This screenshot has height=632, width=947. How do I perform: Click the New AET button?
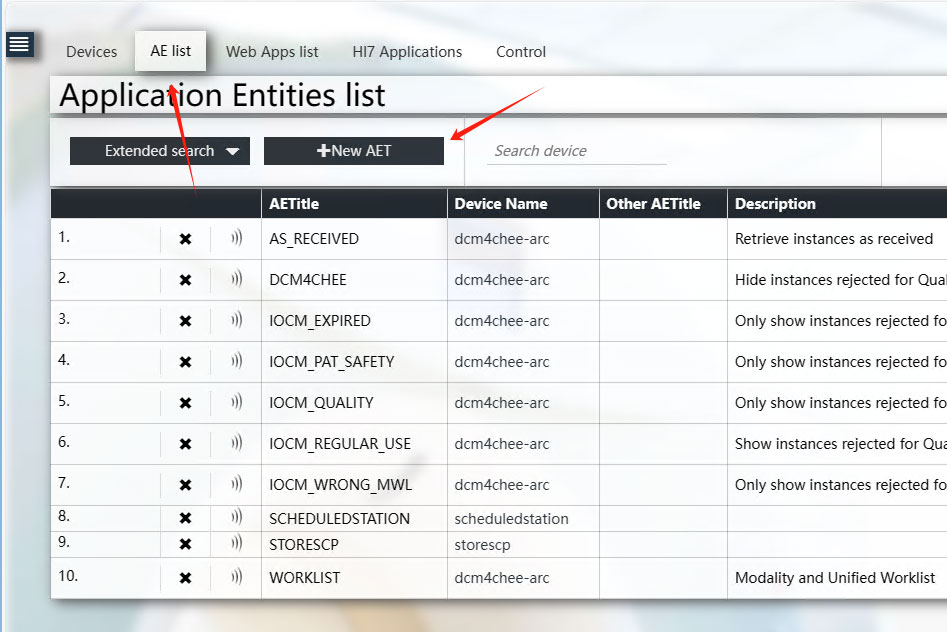click(354, 151)
